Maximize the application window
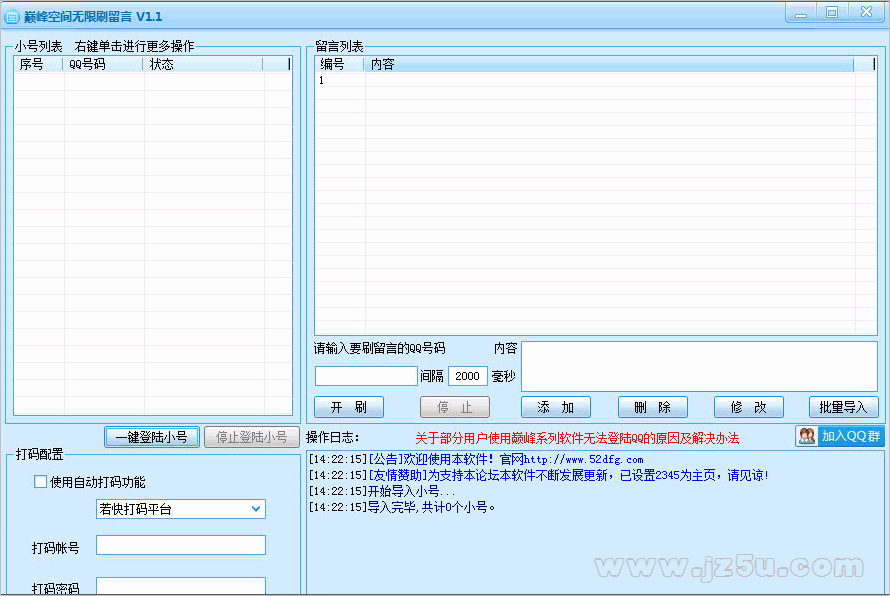 (x=832, y=12)
